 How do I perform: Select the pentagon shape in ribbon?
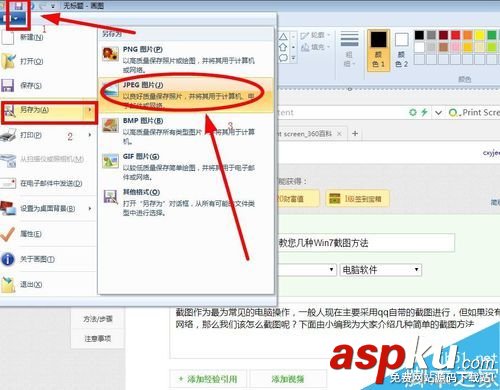(x=283, y=47)
